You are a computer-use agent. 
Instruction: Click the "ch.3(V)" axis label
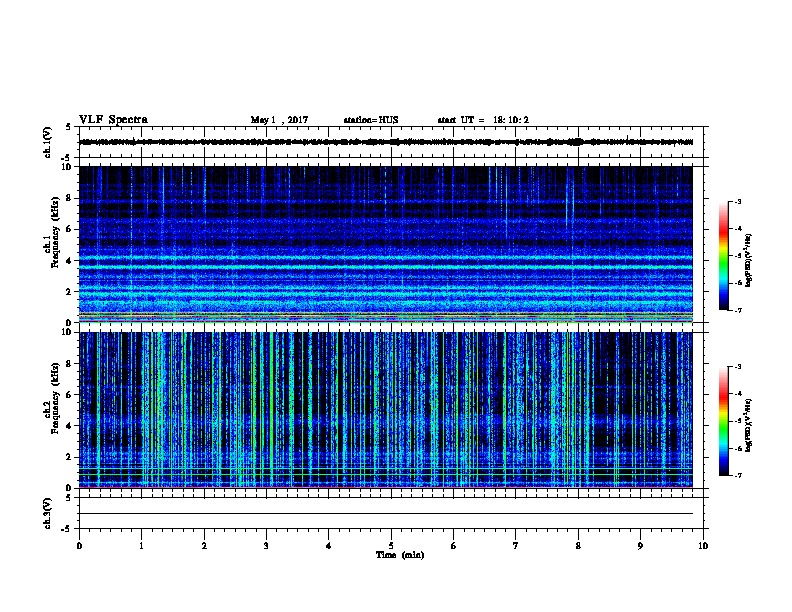48,513
